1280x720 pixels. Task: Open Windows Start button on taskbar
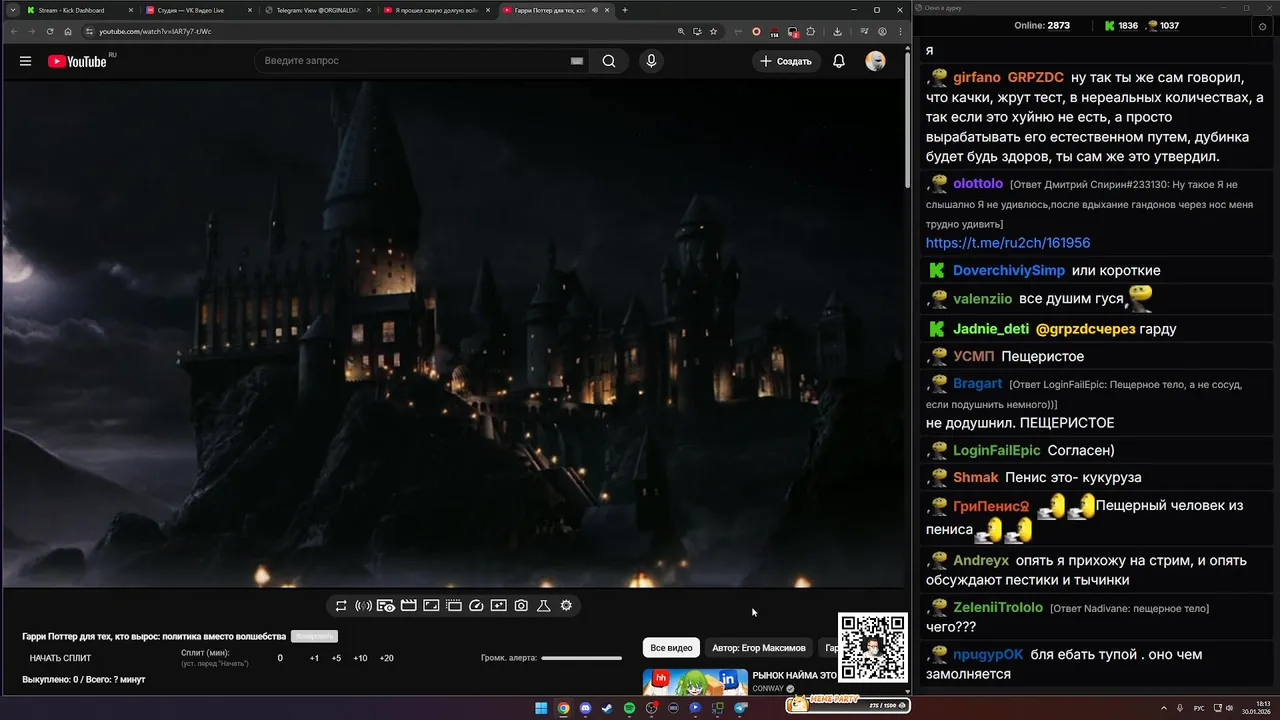point(541,708)
